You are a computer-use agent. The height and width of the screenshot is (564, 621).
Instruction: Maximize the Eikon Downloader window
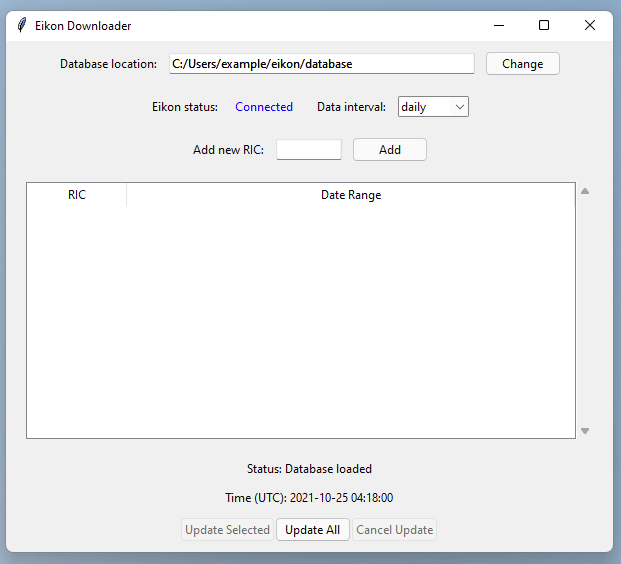(544, 25)
